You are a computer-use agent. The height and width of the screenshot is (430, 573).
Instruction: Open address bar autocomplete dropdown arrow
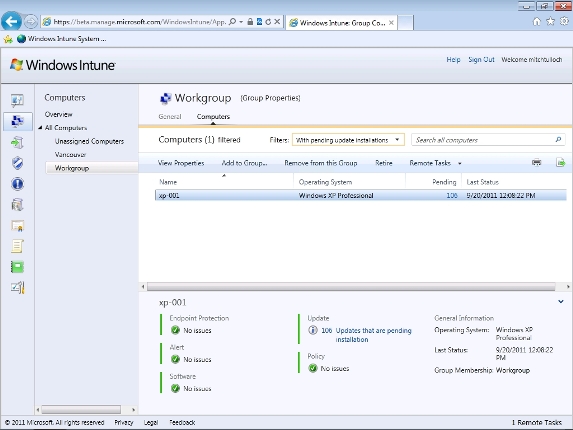(x=241, y=22)
